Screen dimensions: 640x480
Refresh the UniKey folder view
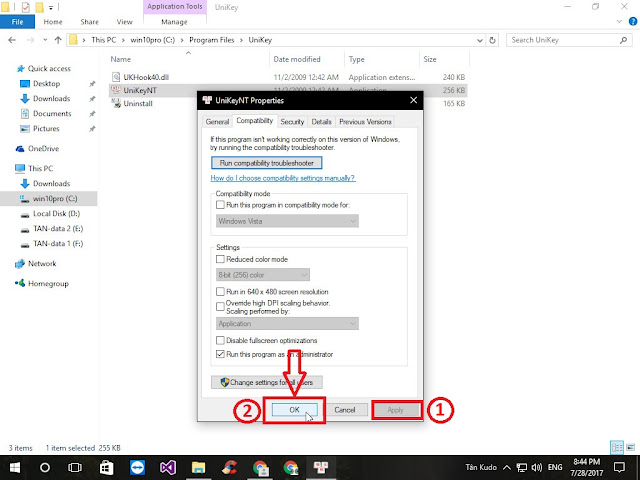click(492, 40)
